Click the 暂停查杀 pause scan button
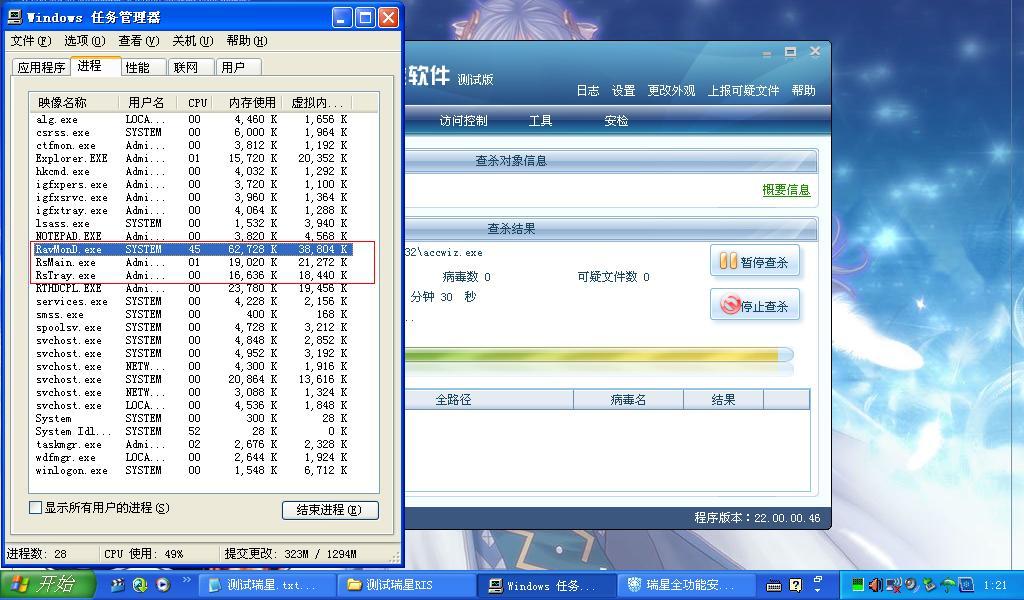Screen dimensions: 1024x600 [754, 261]
